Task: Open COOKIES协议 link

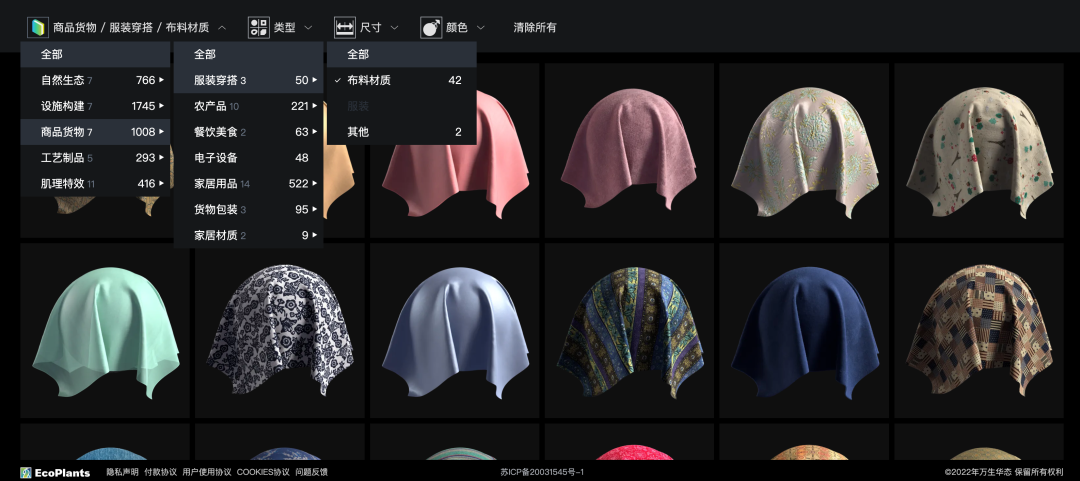Action: (x=263, y=473)
